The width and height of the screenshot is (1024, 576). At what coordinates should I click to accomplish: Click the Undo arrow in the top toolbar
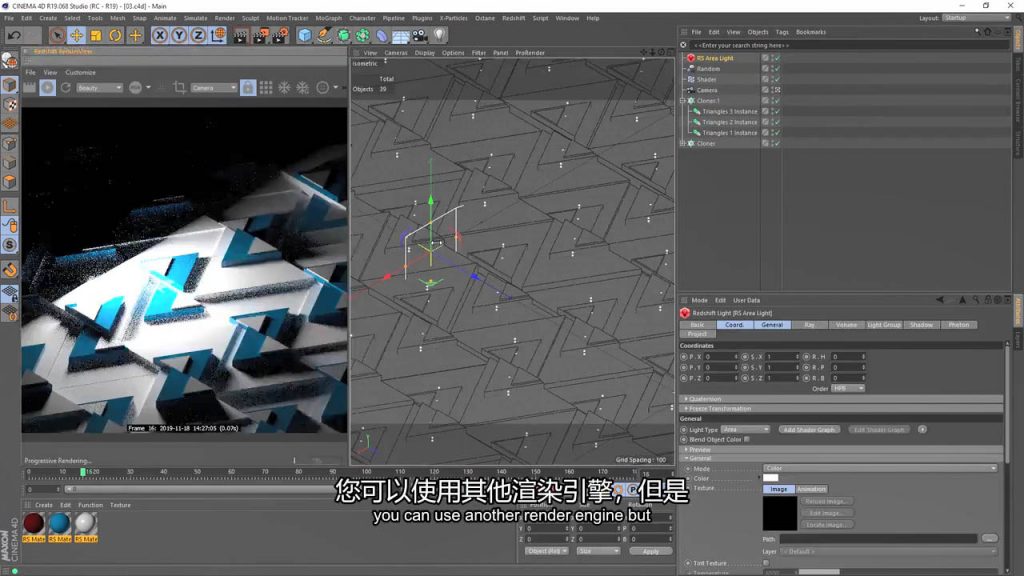[14, 35]
